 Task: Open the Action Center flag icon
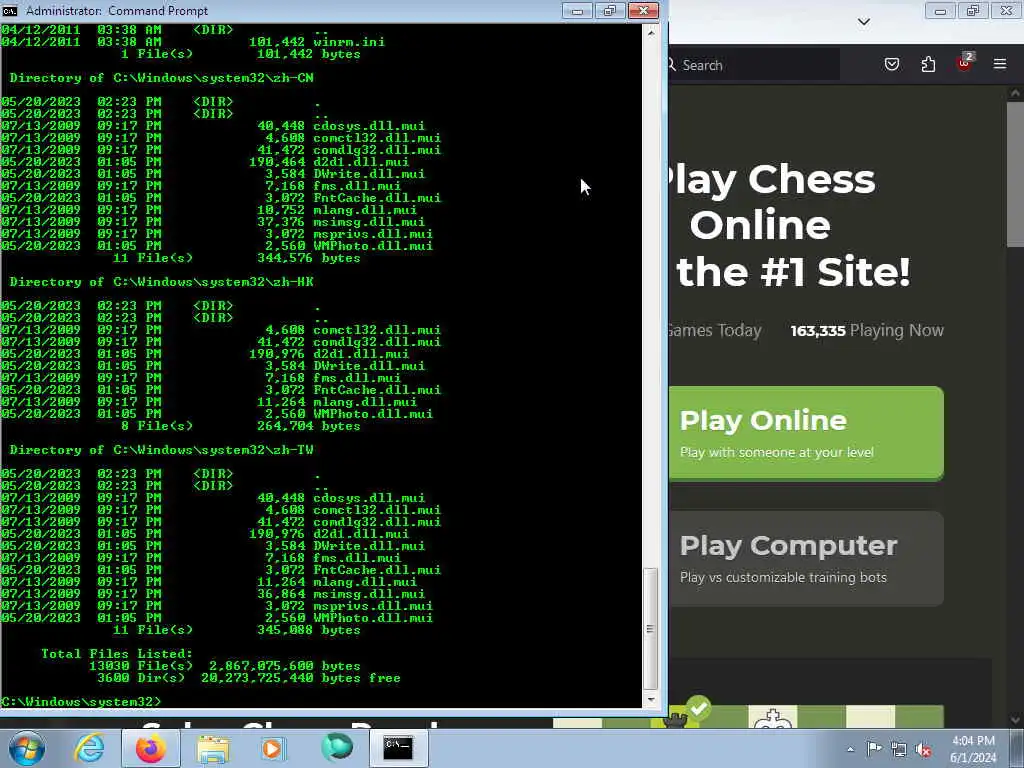pyautogui.click(x=874, y=748)
